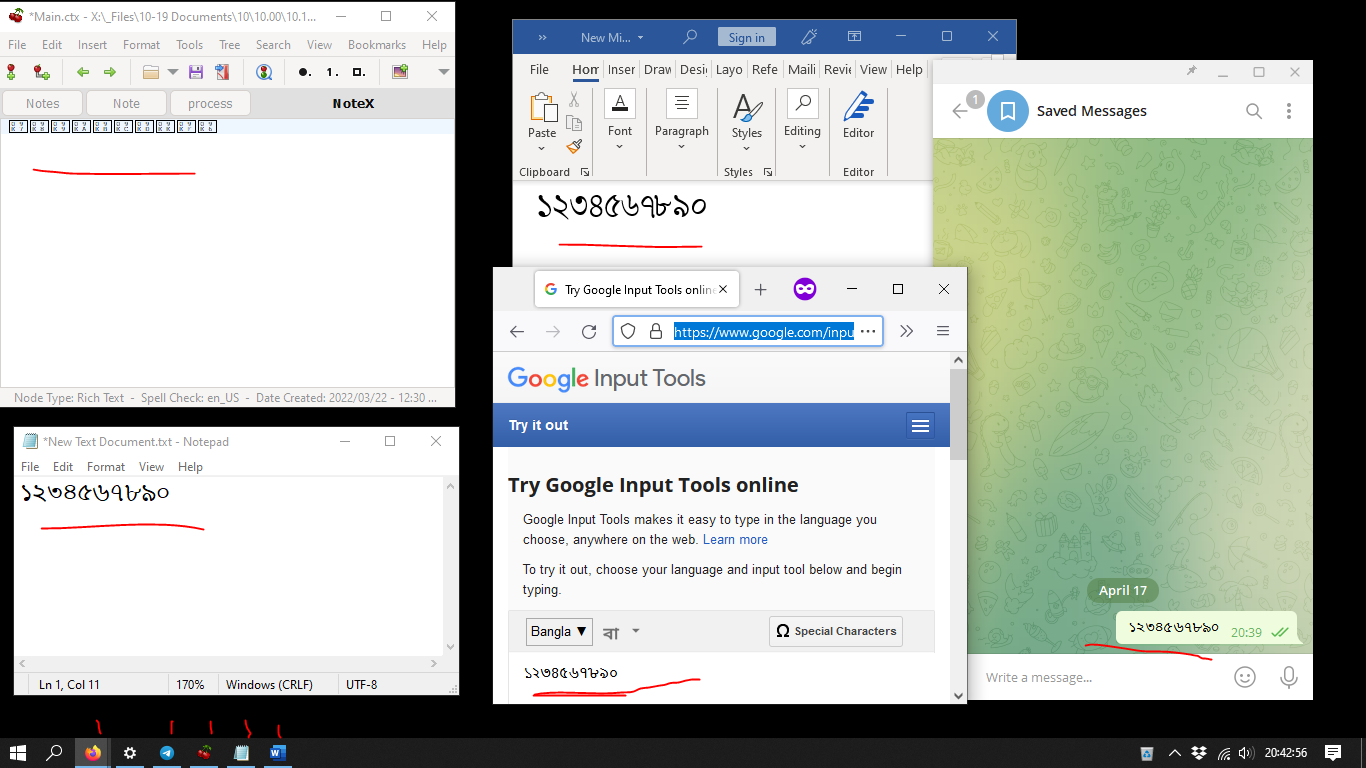The height and width of the screenshot is (768, 1366).
Task: Toggle bullet list formatting in NoteX
Action: [303, 72]
